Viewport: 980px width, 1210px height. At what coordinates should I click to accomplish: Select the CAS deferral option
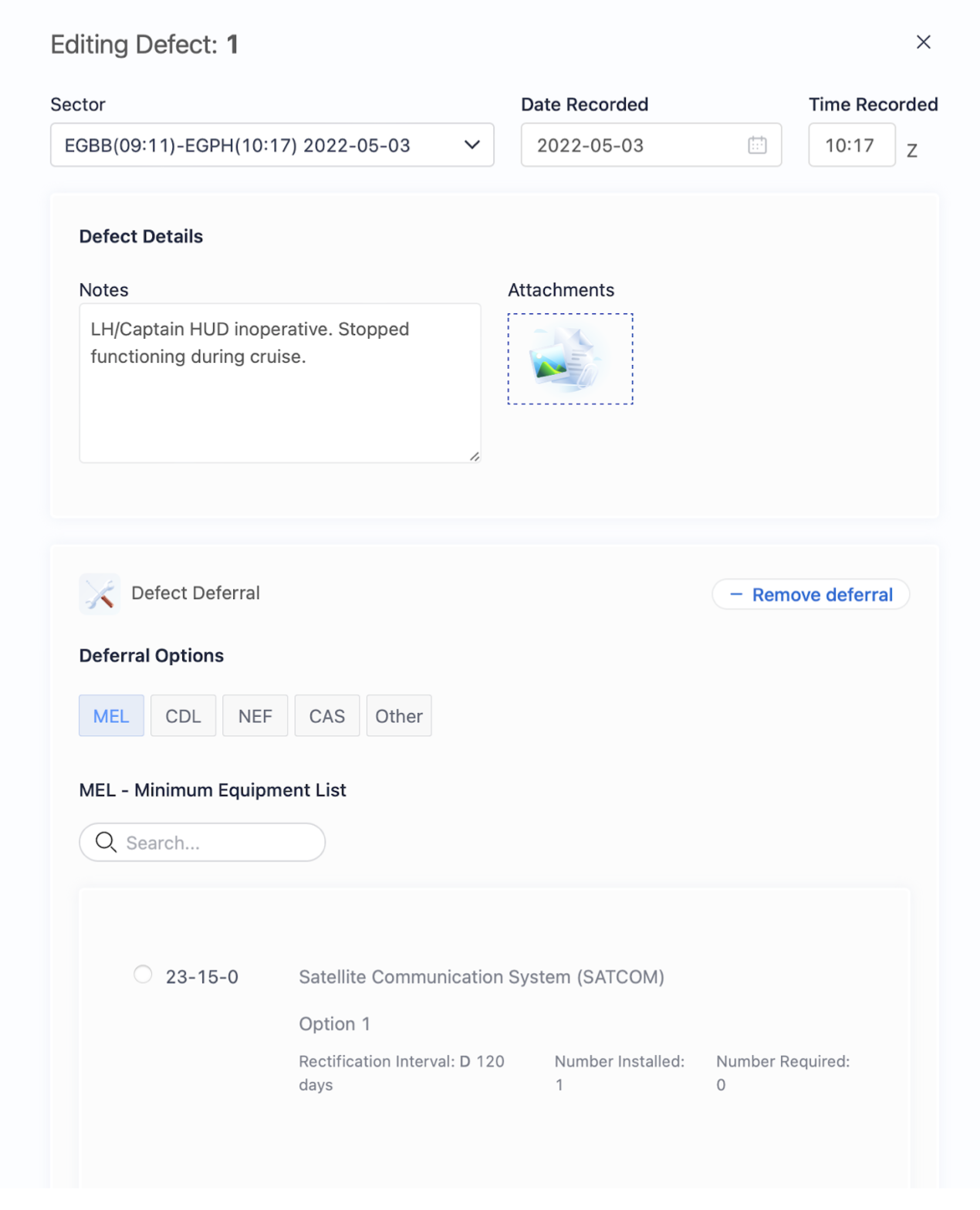pyautogui.click(x=327, y=716)
